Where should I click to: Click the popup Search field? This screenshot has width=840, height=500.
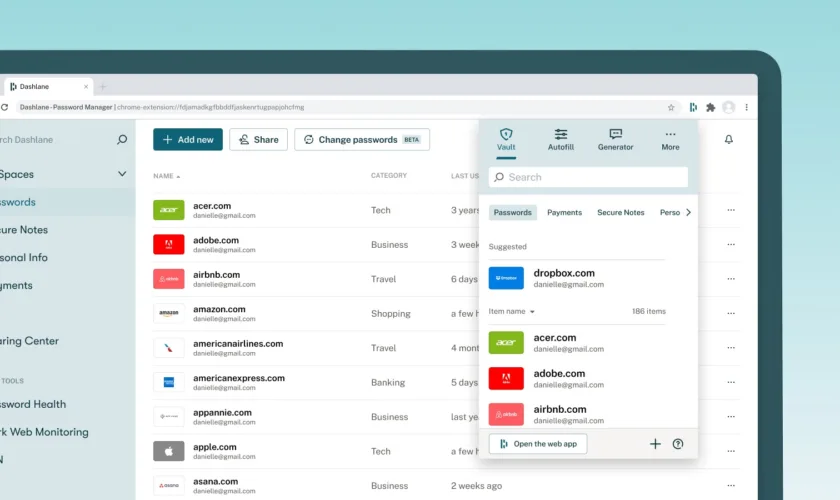point(588,177)
